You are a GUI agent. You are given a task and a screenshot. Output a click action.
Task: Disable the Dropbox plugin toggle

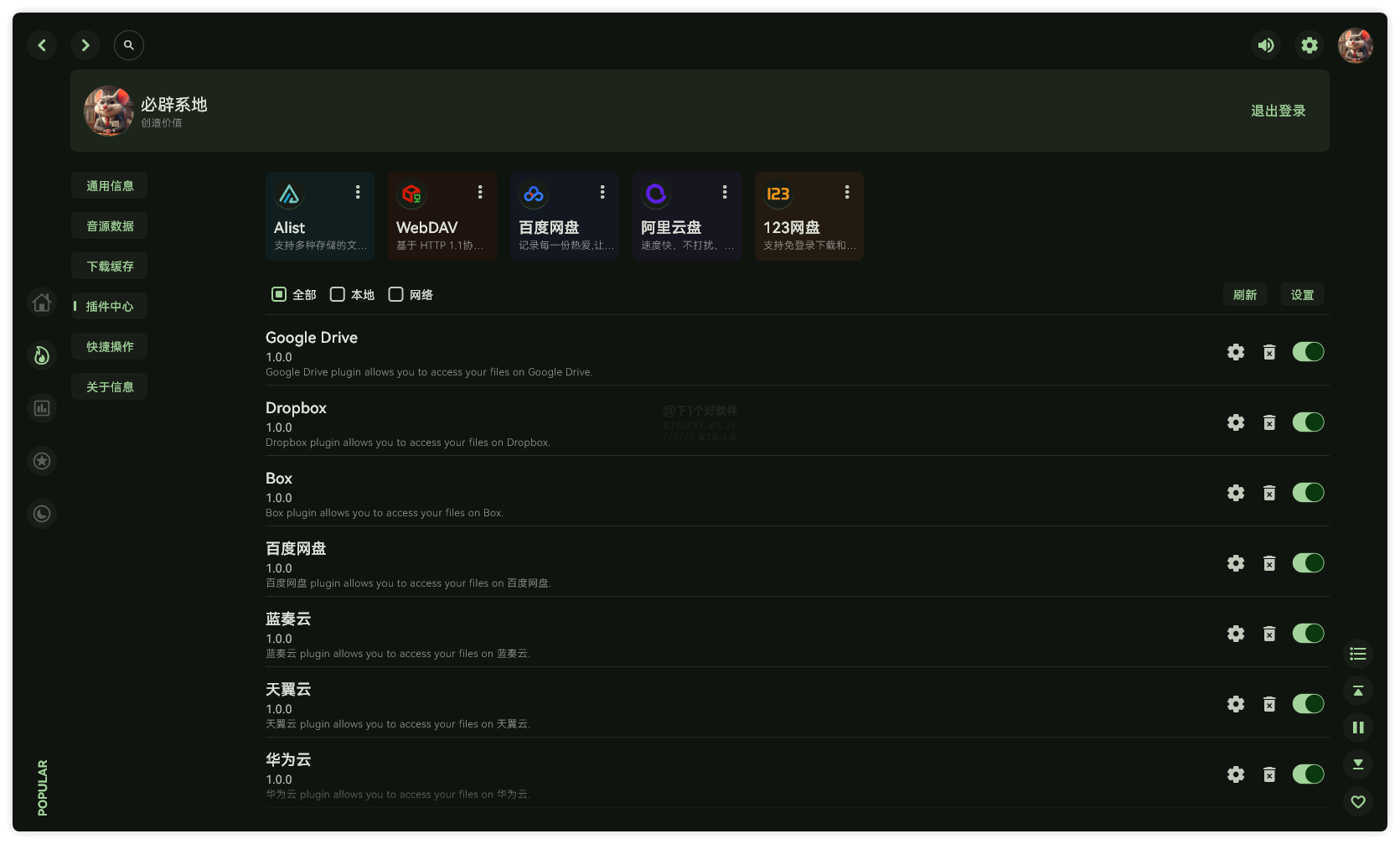1308,422
